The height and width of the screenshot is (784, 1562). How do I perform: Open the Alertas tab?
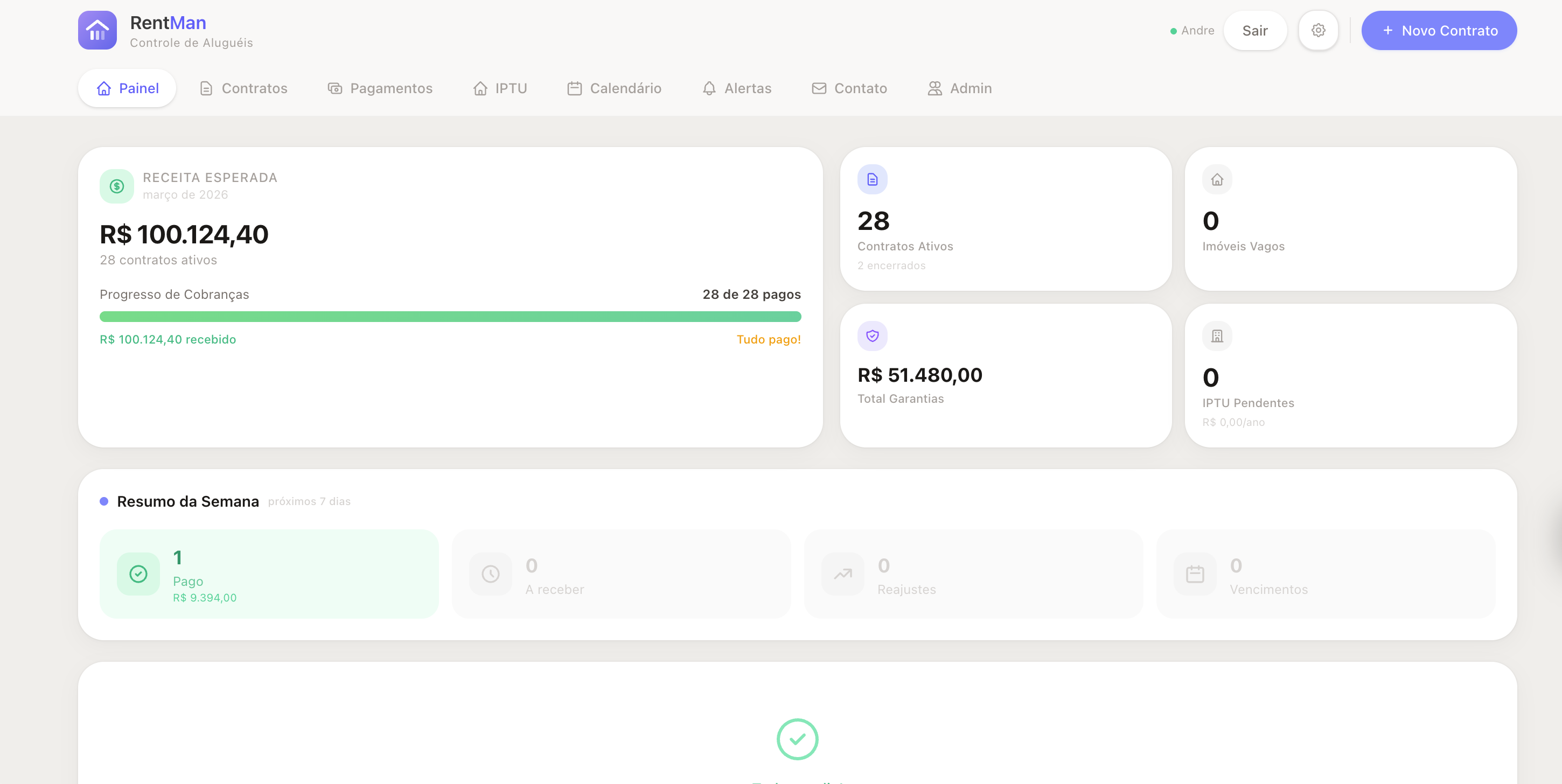(x=736, y=88)
